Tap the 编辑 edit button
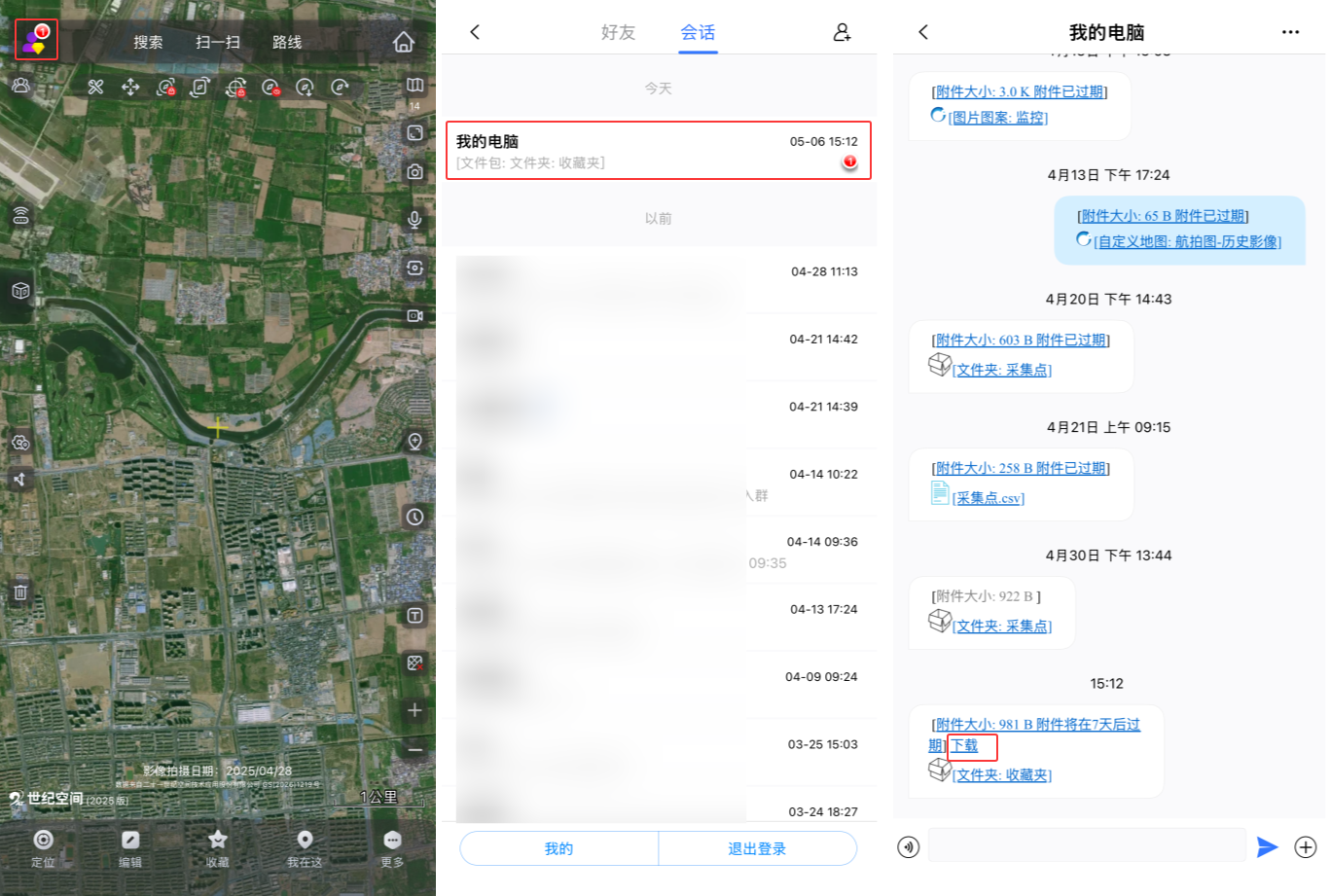Viewport: 1330px width, 896px height. [x=130, y=847]
